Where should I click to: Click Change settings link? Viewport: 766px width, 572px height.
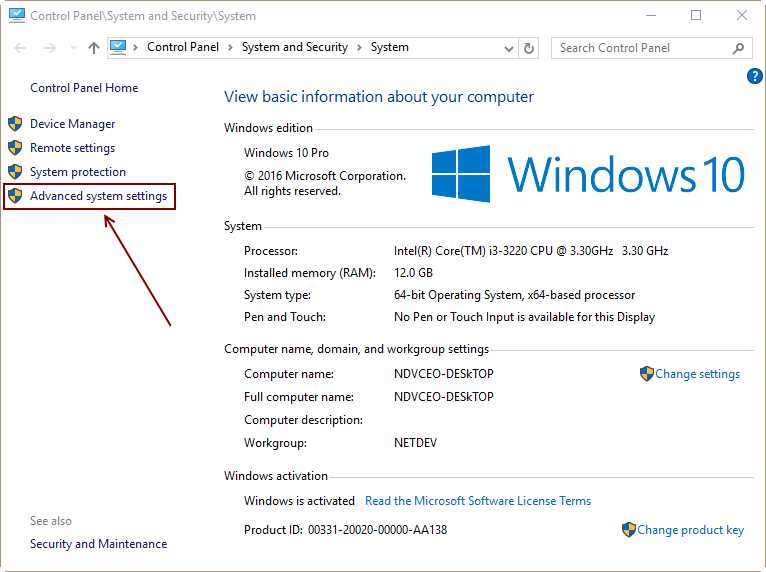(697, 374)
